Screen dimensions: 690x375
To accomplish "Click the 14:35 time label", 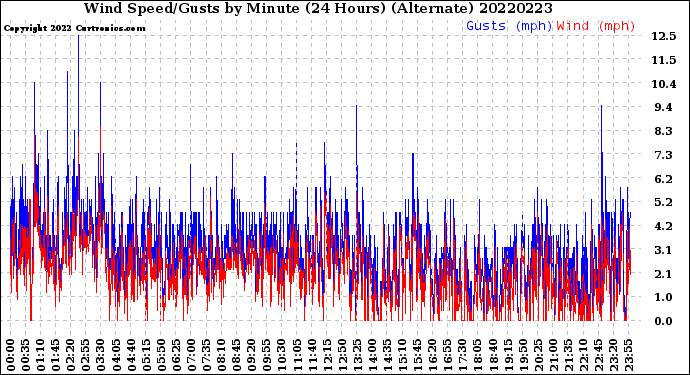I will click(x=387, y=355).
